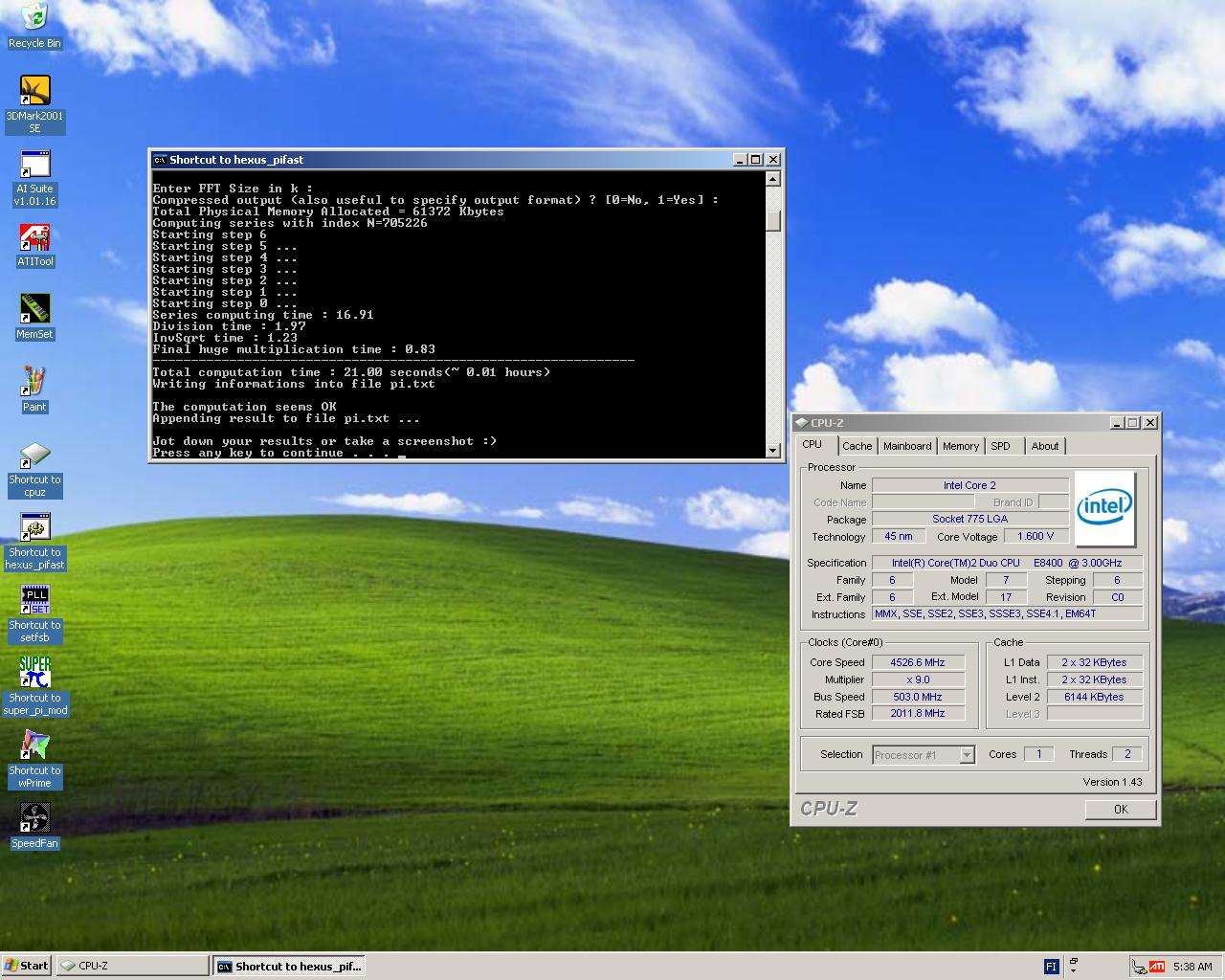Click the L1 Data 2 x 32 KBytes field
This screenshot has width=1225, height=980.
coord(1094,662)
